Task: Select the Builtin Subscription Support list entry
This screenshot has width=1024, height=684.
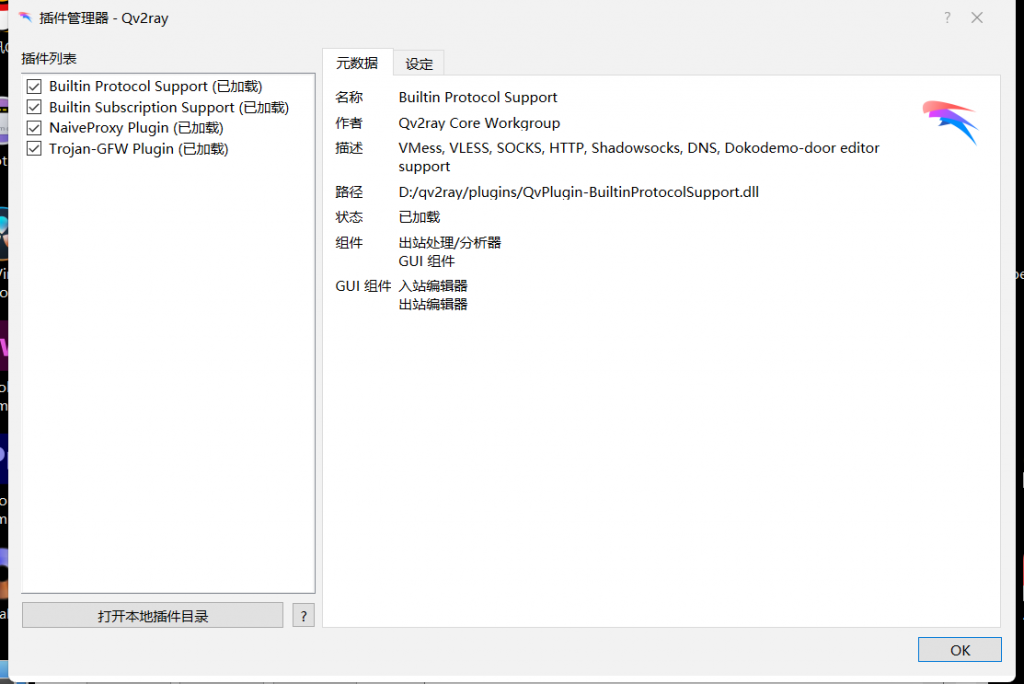Action: [x=168, y=108]
